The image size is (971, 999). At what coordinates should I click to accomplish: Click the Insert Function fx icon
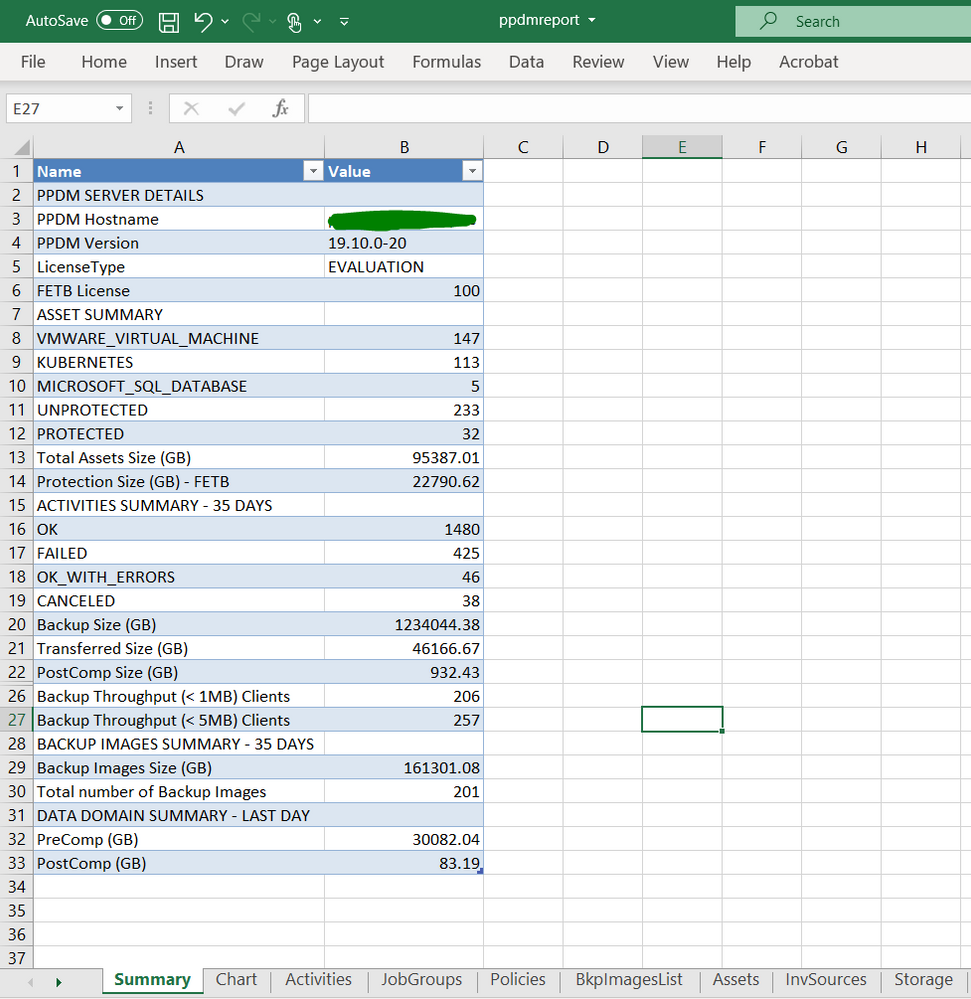pyautogui.click(x=280, y=109)
